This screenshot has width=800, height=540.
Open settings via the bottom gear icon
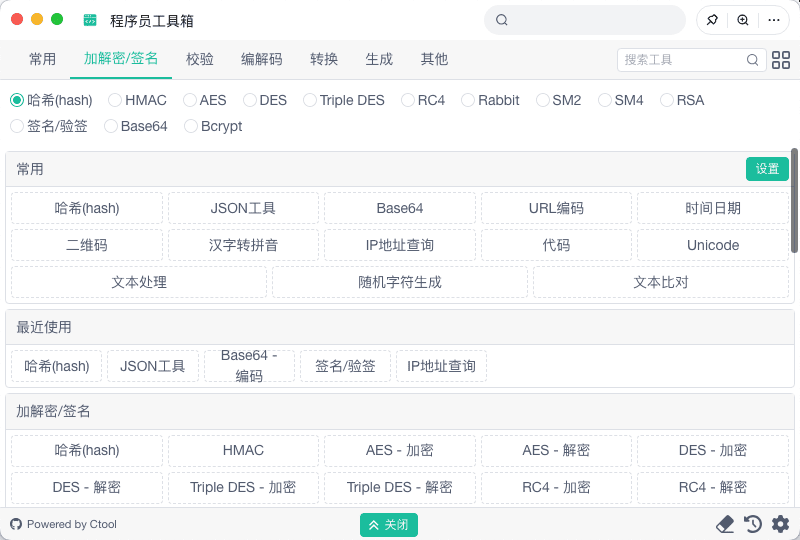(x=780, y=524)
